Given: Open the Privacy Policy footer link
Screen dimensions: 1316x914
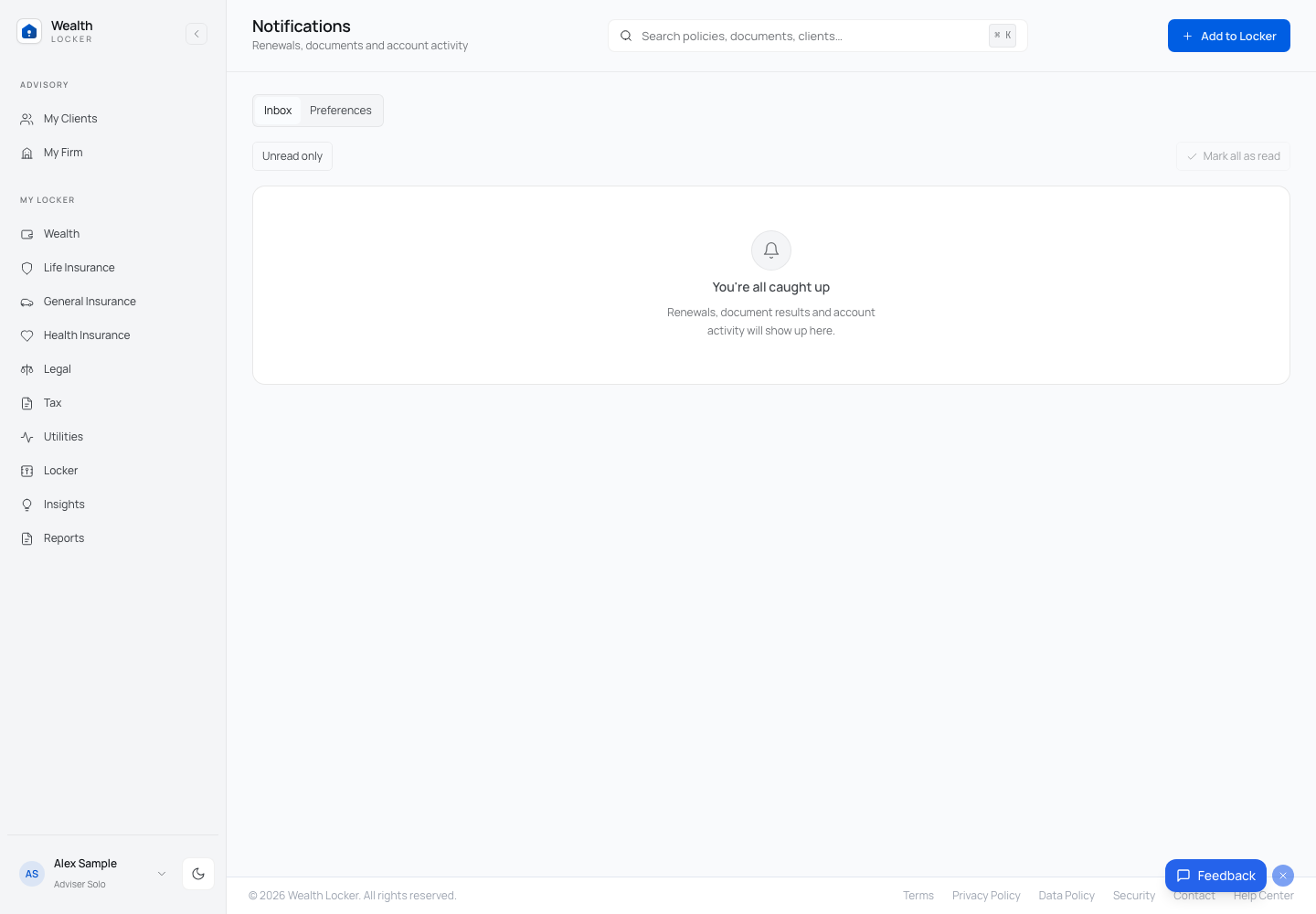Looking at the screenshot, I should pos(986,896).
